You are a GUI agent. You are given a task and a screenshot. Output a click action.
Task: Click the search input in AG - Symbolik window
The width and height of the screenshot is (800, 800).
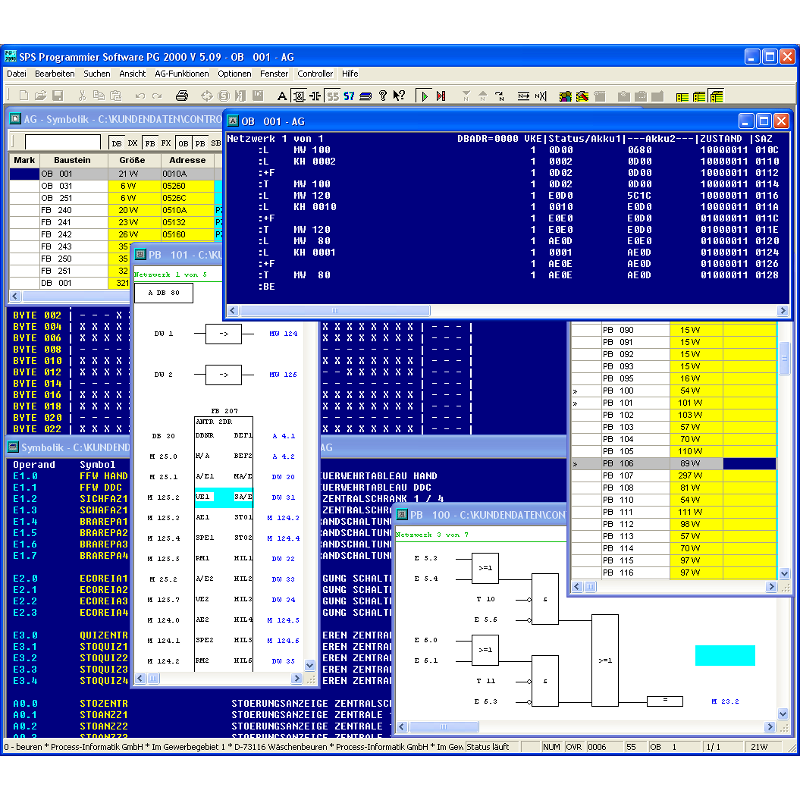[x=63, y=142]
